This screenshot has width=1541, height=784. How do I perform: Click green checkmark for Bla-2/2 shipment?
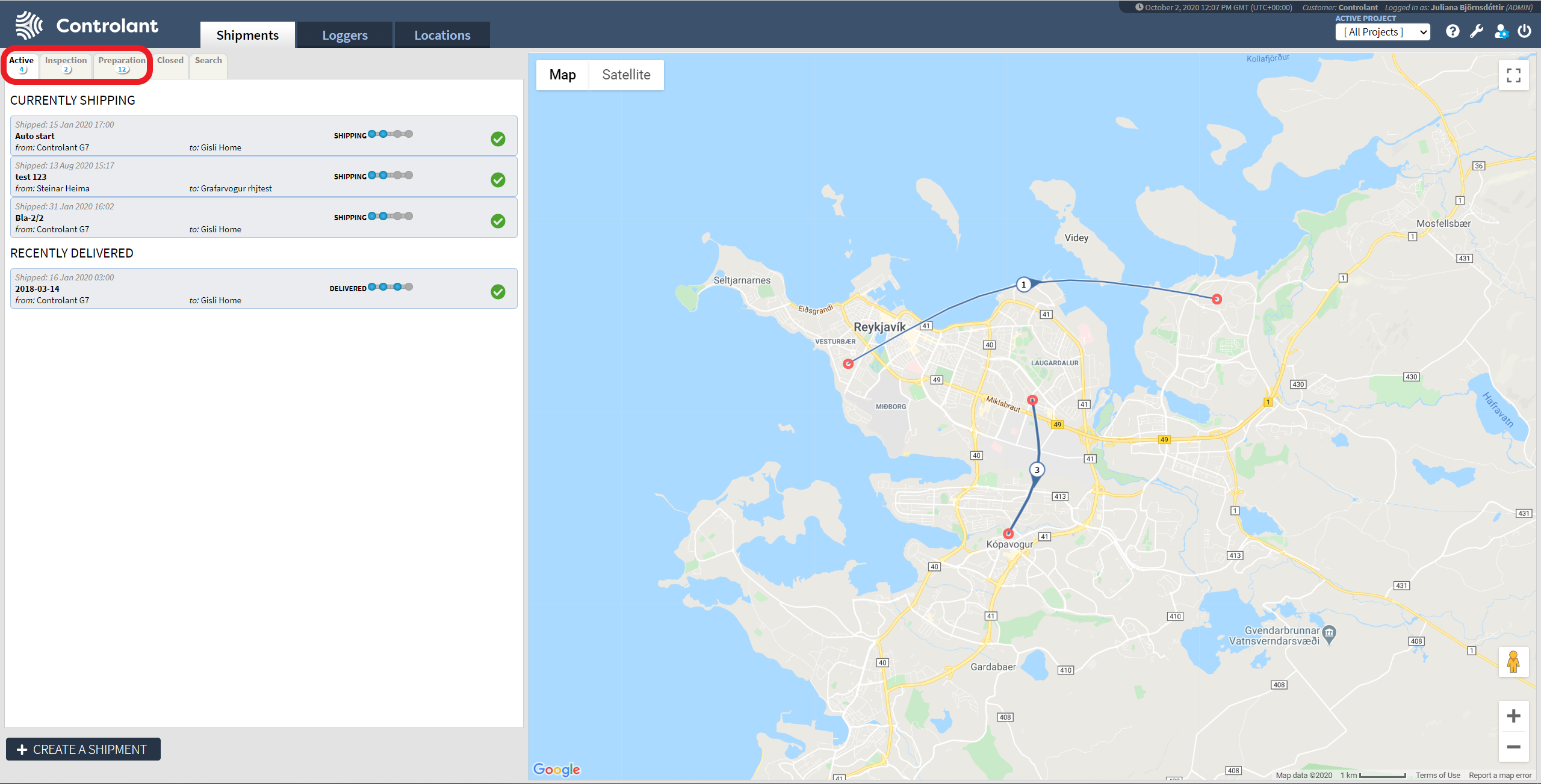pos(498,221)
